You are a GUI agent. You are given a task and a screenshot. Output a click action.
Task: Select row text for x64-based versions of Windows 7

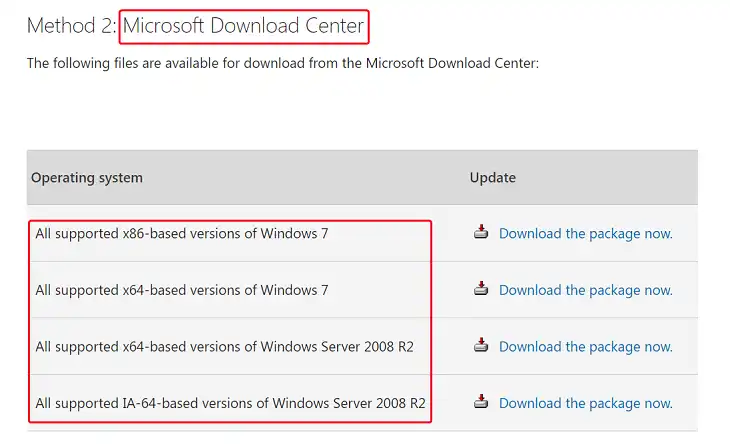coord(182,290)
